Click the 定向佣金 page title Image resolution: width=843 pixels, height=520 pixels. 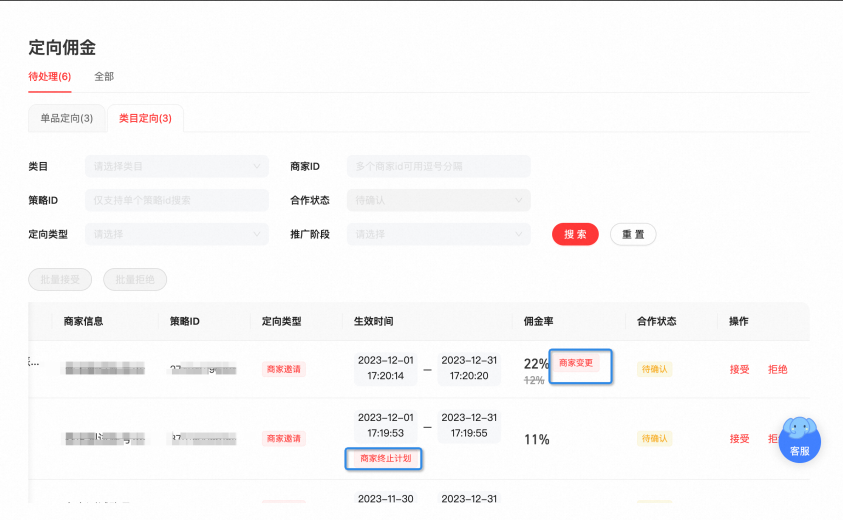coord(62,47)
